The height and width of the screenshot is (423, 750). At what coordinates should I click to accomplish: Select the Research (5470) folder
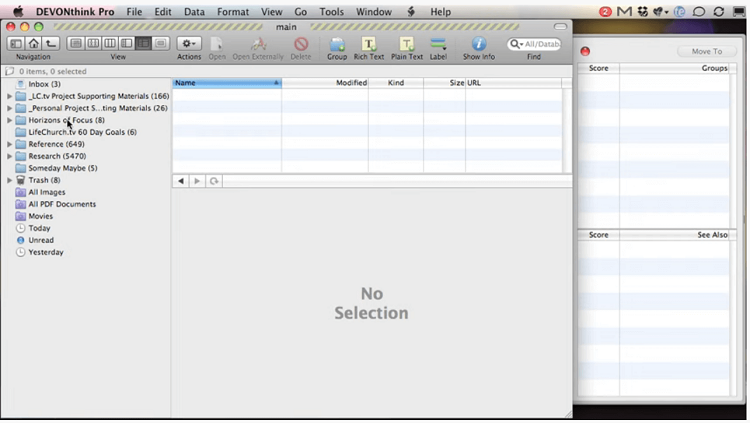pyautogui.click(x=57, y=156)
